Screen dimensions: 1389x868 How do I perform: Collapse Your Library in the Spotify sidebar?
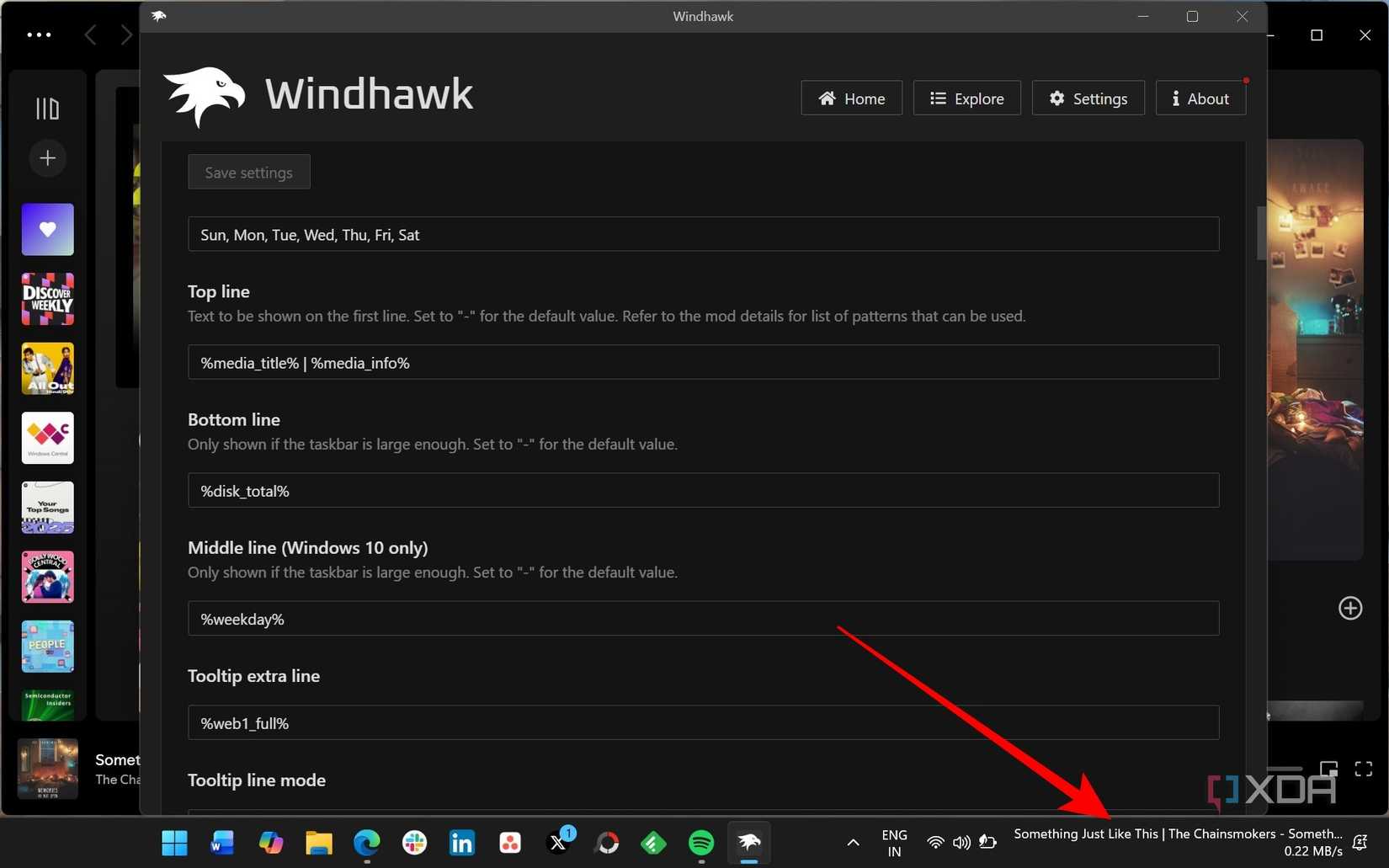(x=47, y=108)
